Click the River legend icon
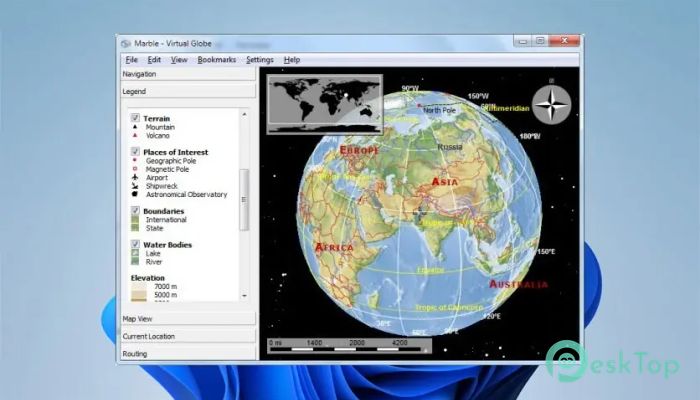Screen dimensions: 700x400 [135, 262]
